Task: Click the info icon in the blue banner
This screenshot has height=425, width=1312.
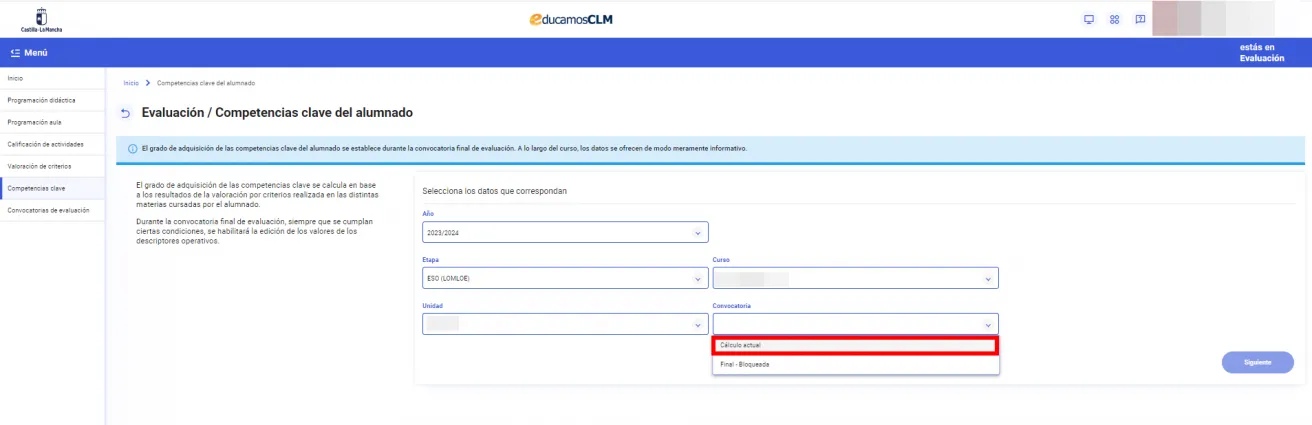Action: click(132, 149)
